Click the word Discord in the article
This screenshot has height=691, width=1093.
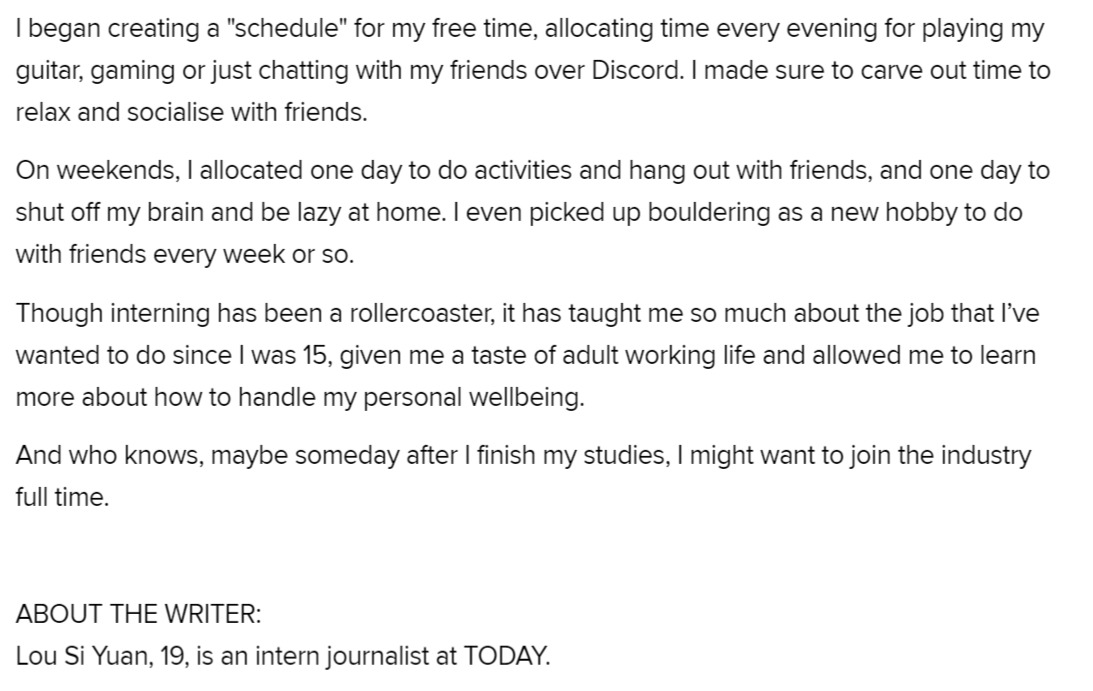pyautogui.click(x=638, y=70)
